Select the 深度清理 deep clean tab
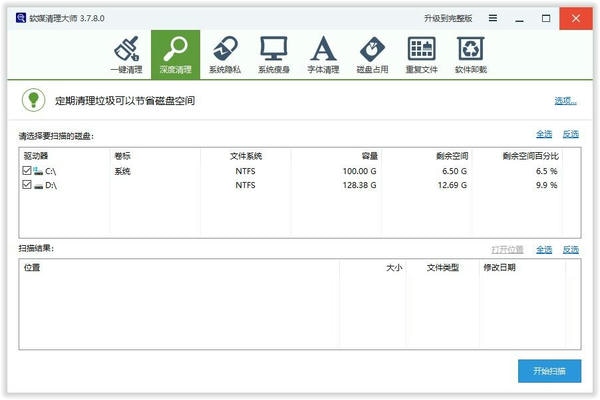The height and width of the screenshot is (400, 600). [175, 55]
